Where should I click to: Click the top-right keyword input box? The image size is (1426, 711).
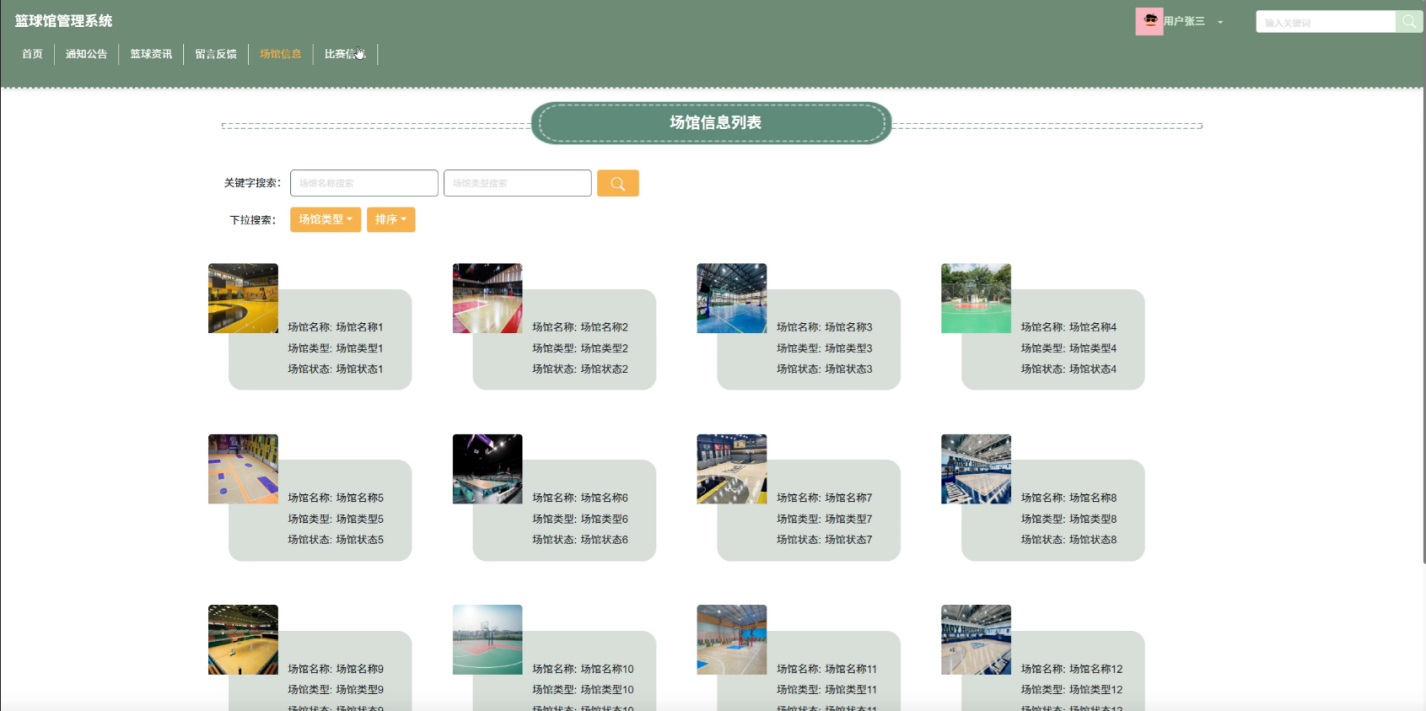click(1325, 22)
